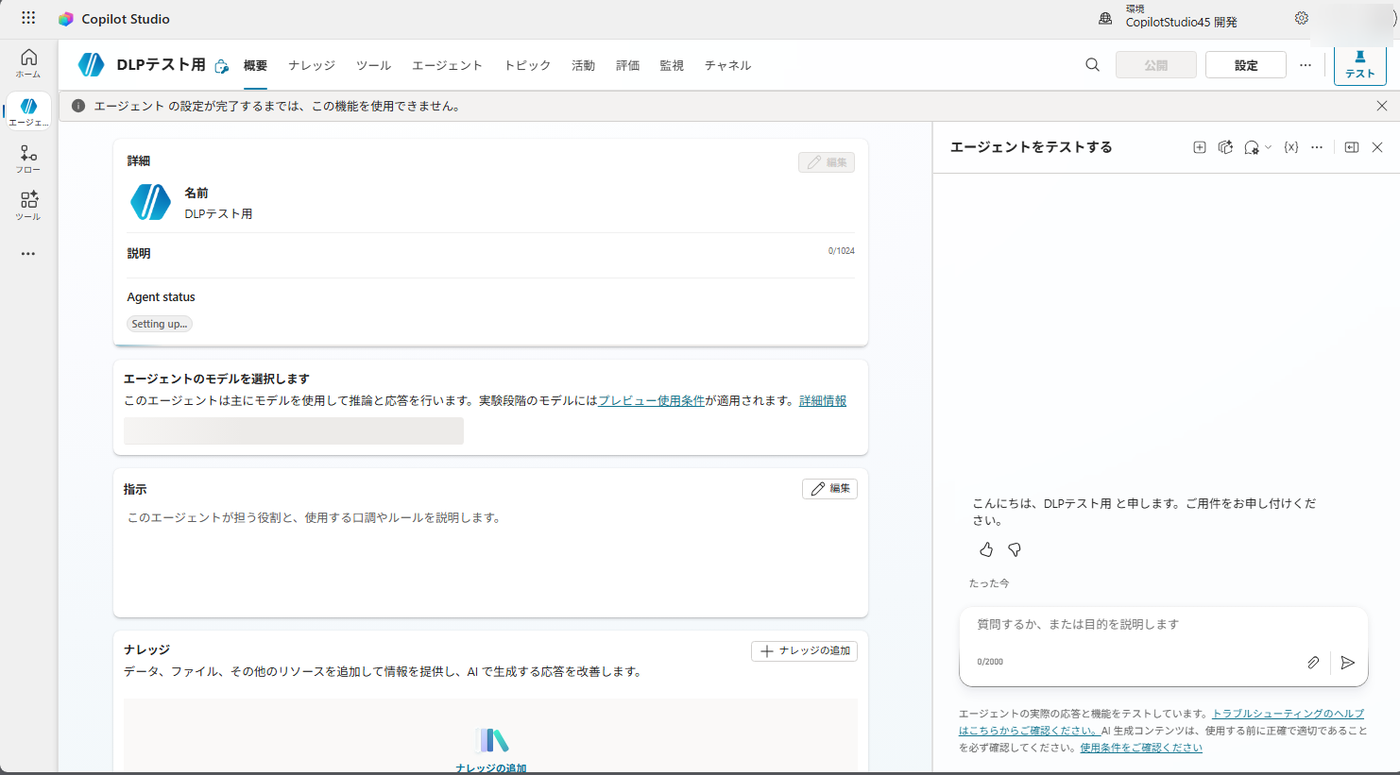Give thumbs down to greeting message
The image size is (1400, 775).
(x=1014, y=550)
